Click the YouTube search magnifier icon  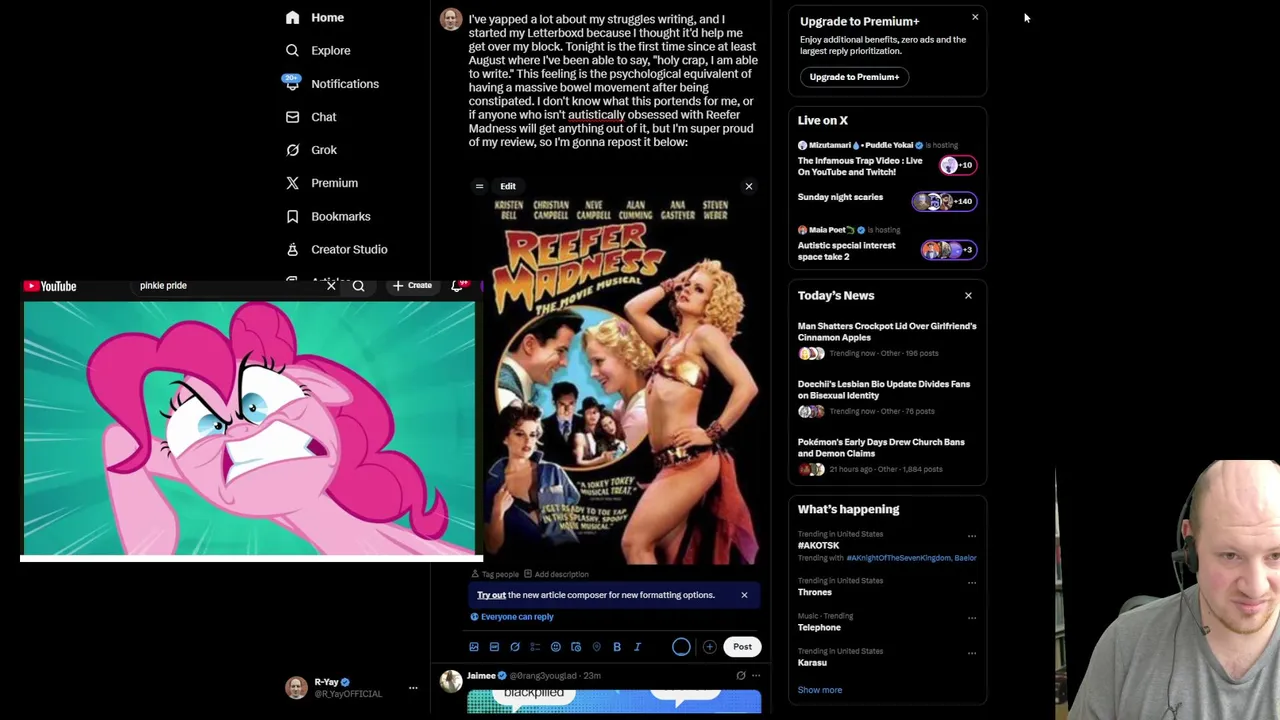tap(358, 286)
